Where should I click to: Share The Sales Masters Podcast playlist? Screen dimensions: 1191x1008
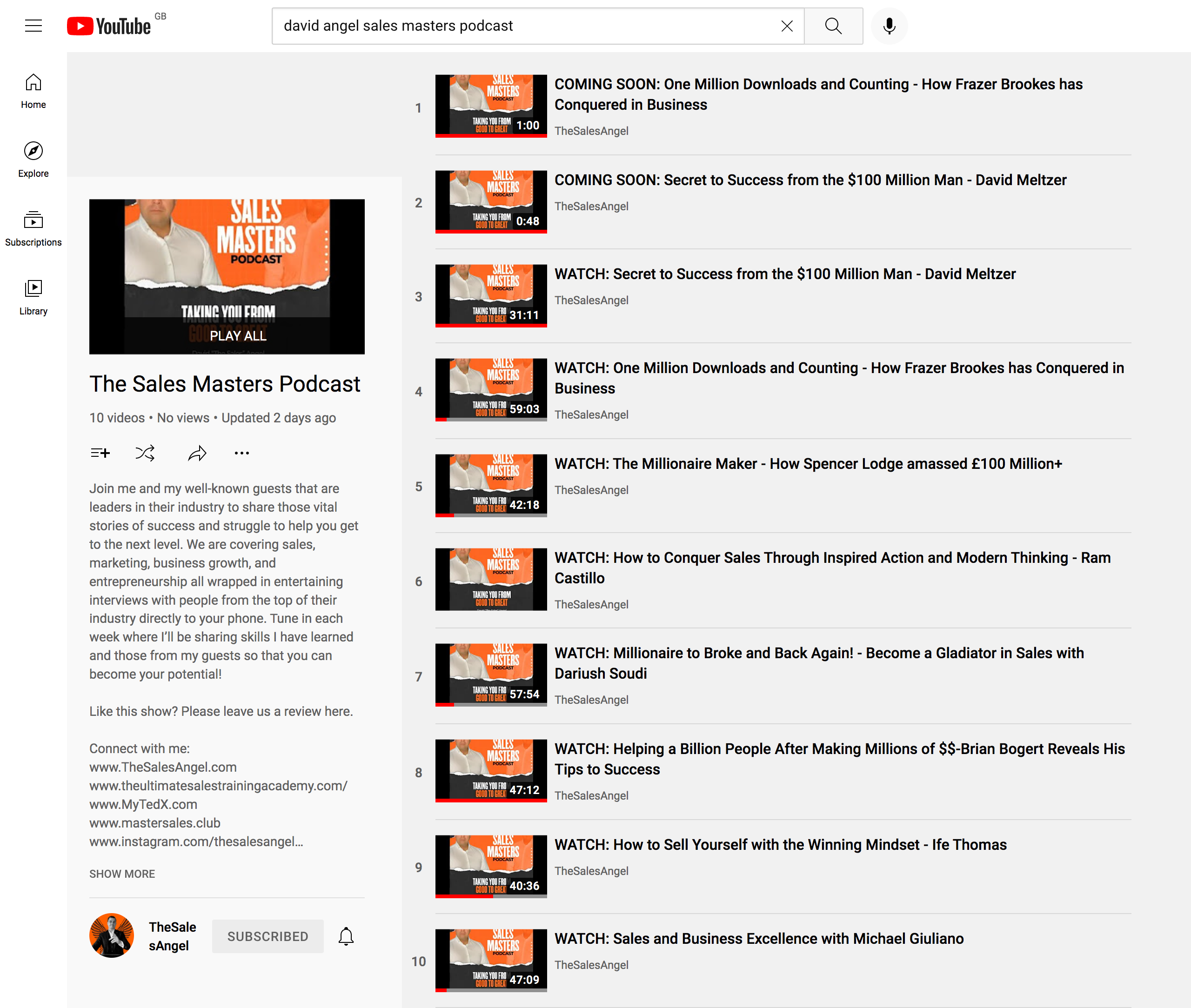(197, 453)
